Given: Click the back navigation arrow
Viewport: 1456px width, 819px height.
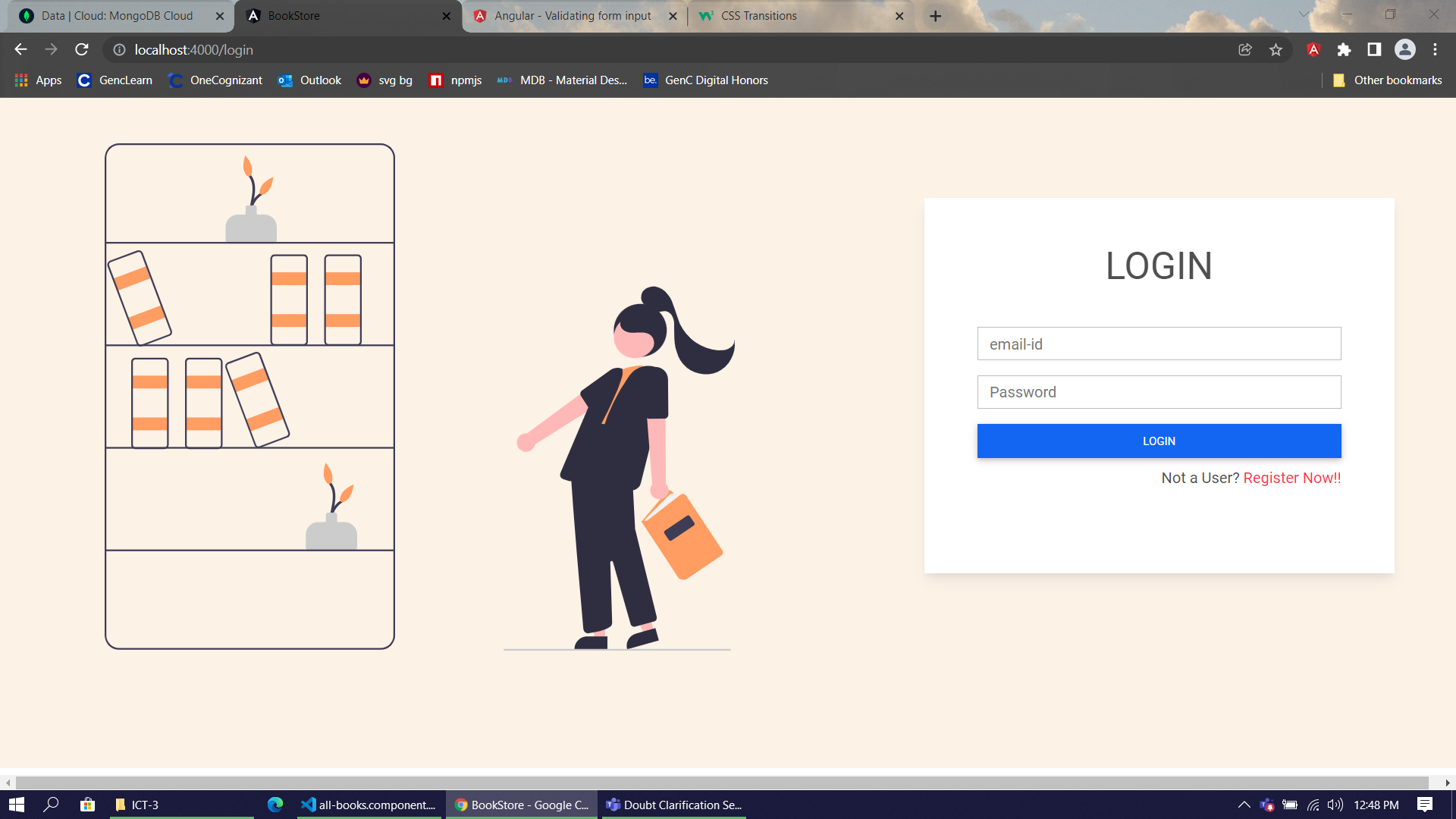Looking at the screenshot, I should (x=20, y=49).
